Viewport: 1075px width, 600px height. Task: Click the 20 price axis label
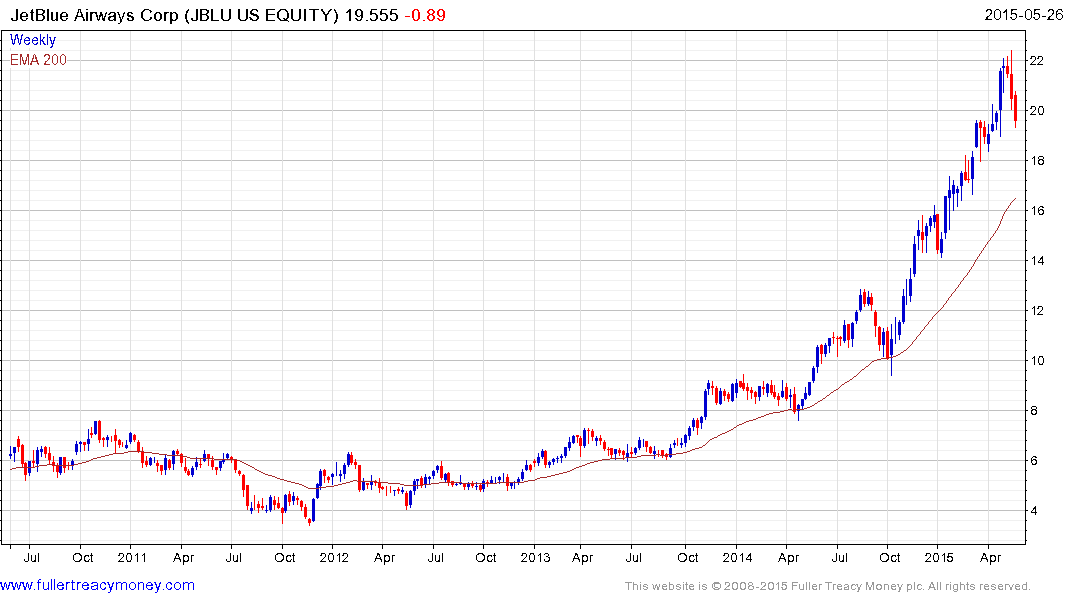click(1037, 110)
